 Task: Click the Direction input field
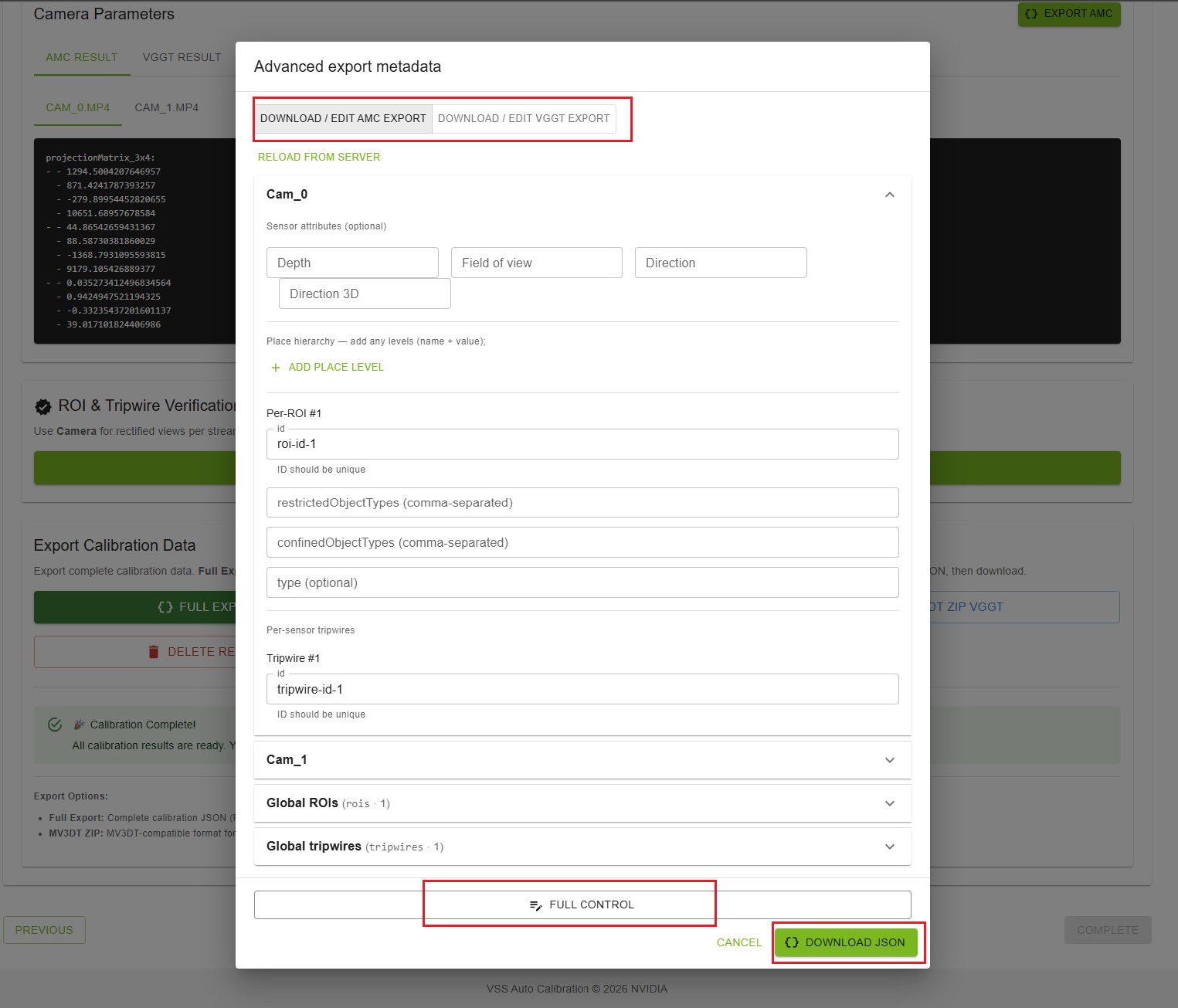721,263
